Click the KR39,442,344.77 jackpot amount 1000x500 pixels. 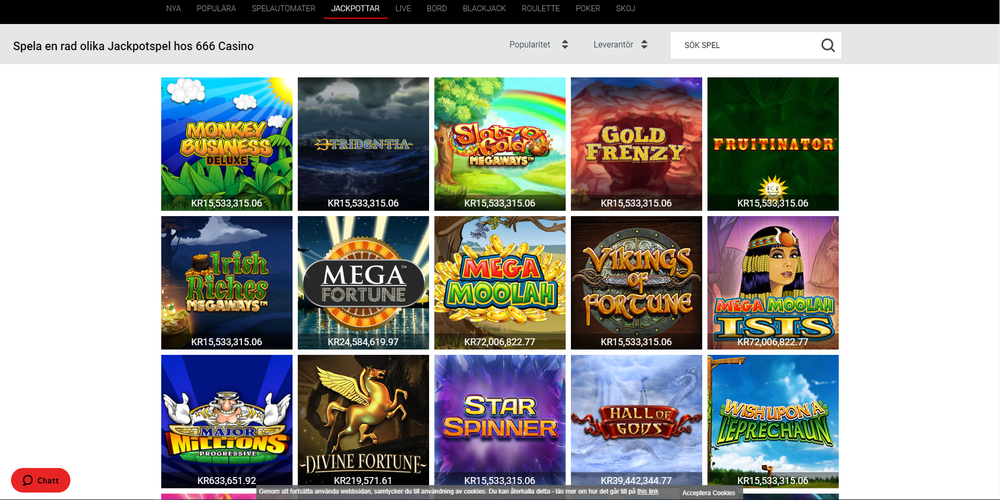pos(636,481)
